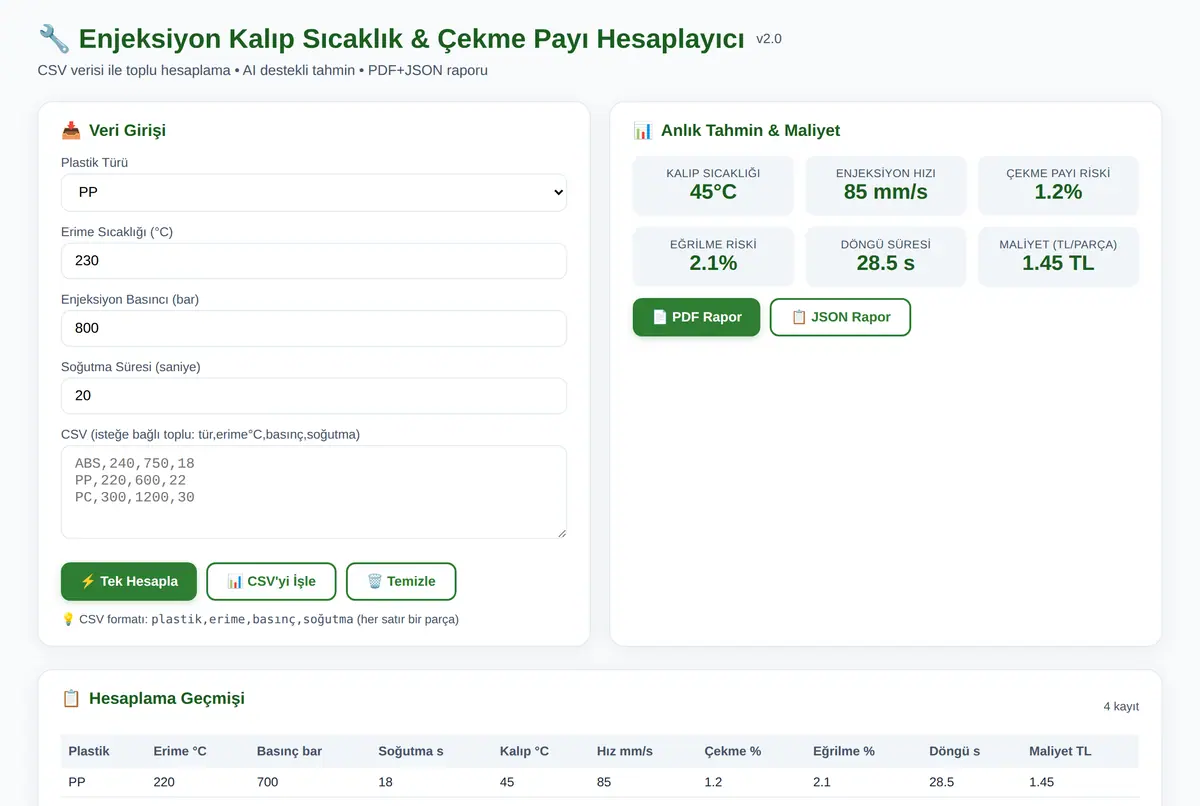Viewport: 1200px width, 806px height.
Task: Click the inbox icon beside Veri Girişi
Action: pos(71,130)
